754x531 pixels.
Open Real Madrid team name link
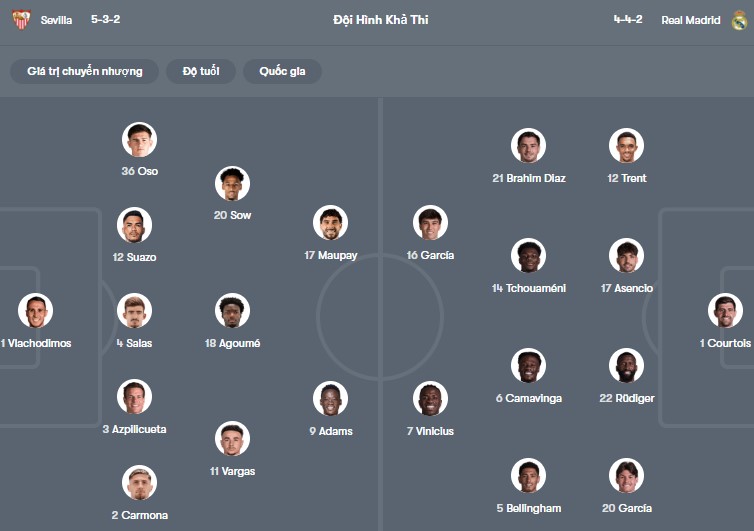click(691, 20)
